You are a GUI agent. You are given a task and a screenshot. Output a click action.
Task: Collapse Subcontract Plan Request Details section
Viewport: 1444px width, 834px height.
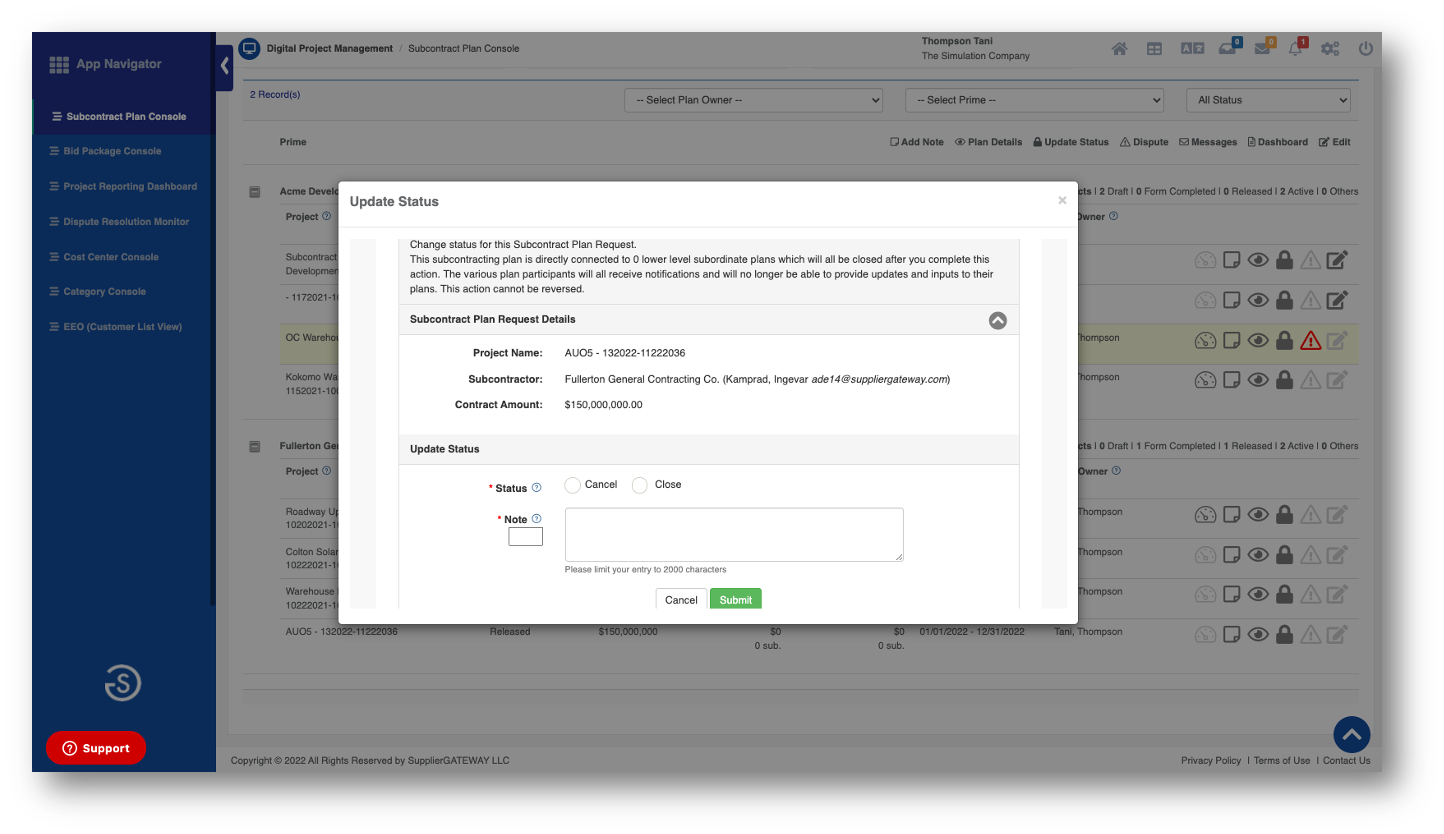(x=997, y=320)
